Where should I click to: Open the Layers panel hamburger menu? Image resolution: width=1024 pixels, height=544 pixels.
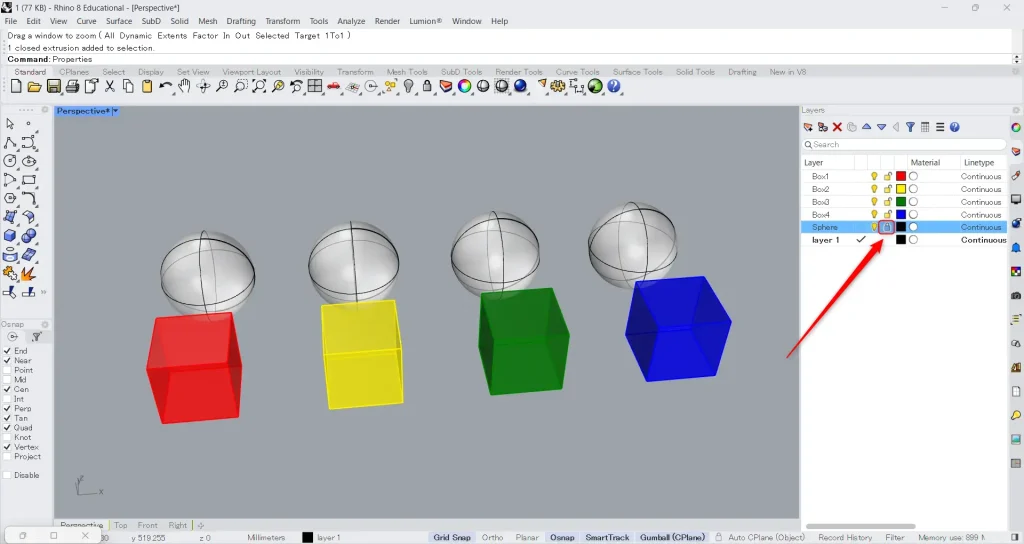940,127
